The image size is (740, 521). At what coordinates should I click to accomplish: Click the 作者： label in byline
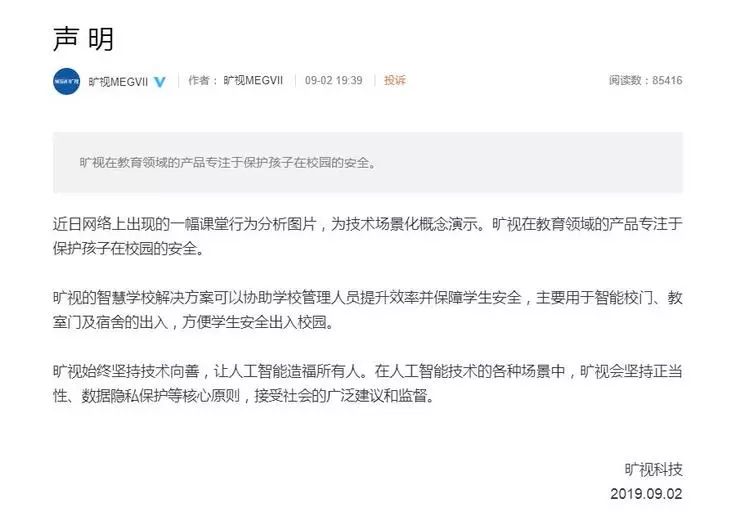pos(203,81)
